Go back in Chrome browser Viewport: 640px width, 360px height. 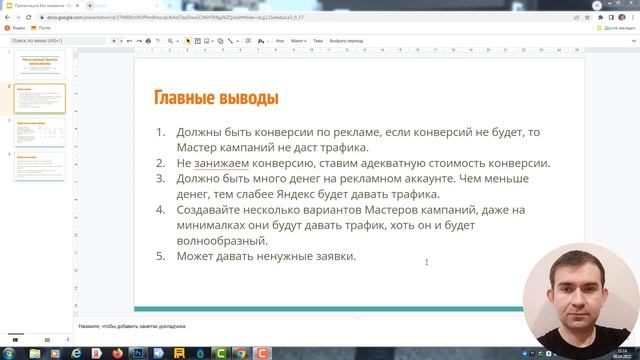click(x=7, y=18)
